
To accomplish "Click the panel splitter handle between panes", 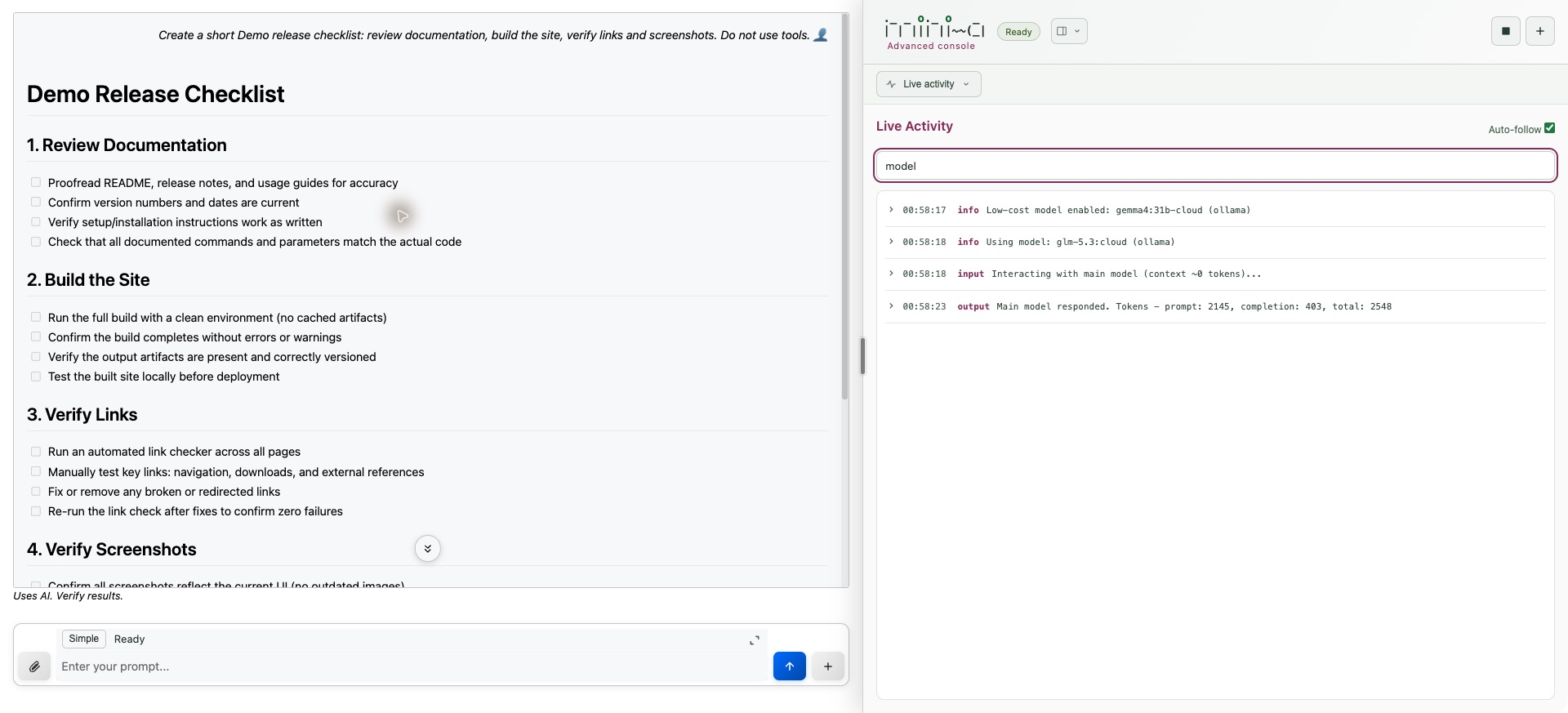I will click(x=862, y=356).
